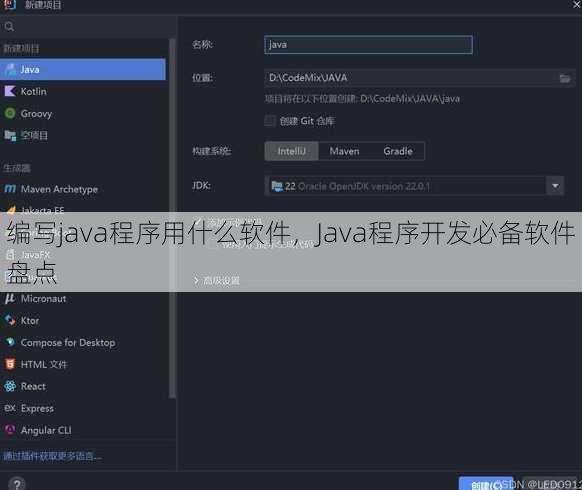Select the Micronaut mu icon
Viewport: 582px width, 490px height.
click(x=10, y=299)
